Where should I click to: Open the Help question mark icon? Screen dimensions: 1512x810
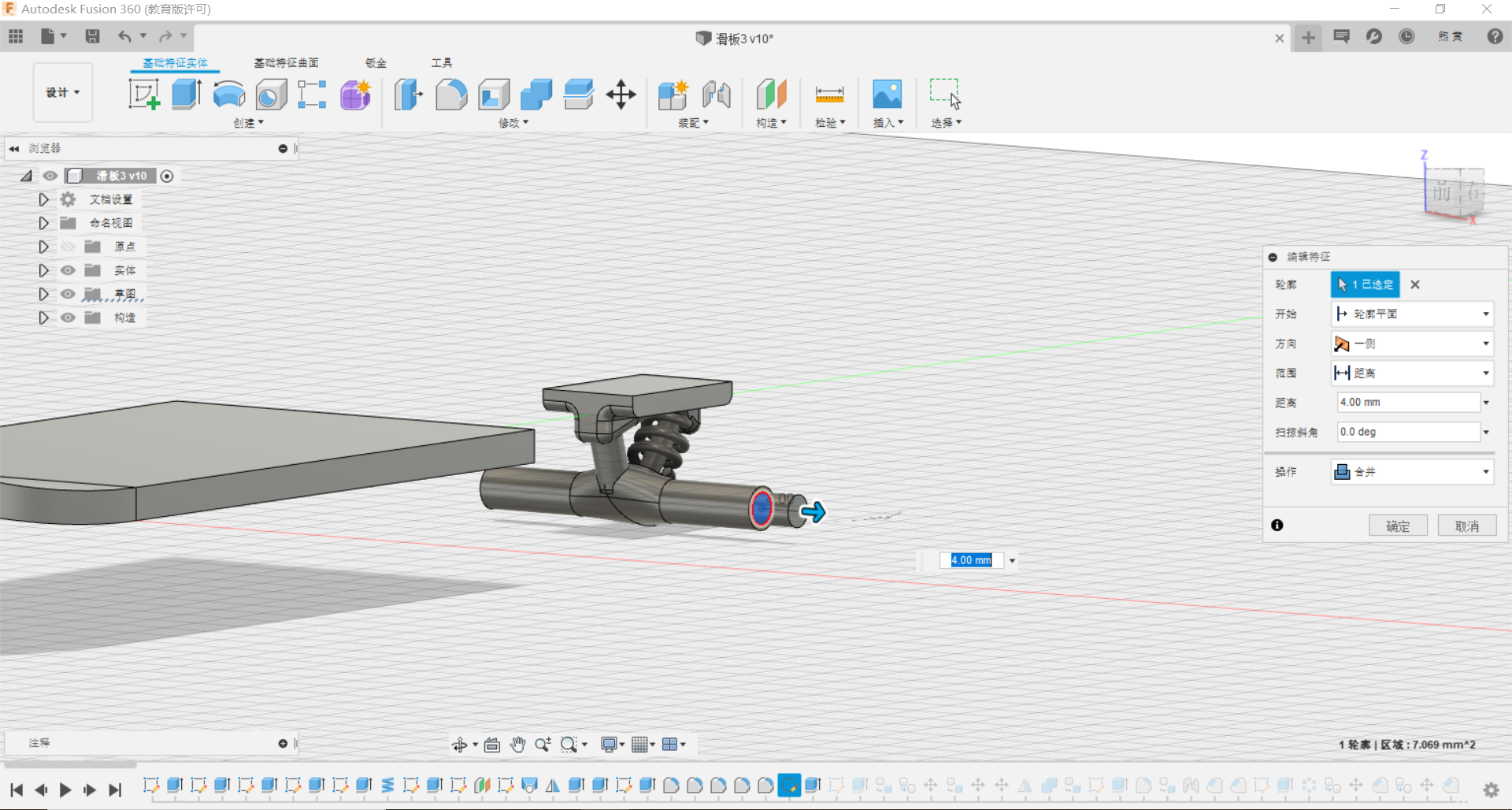[x=1495, y=36]
